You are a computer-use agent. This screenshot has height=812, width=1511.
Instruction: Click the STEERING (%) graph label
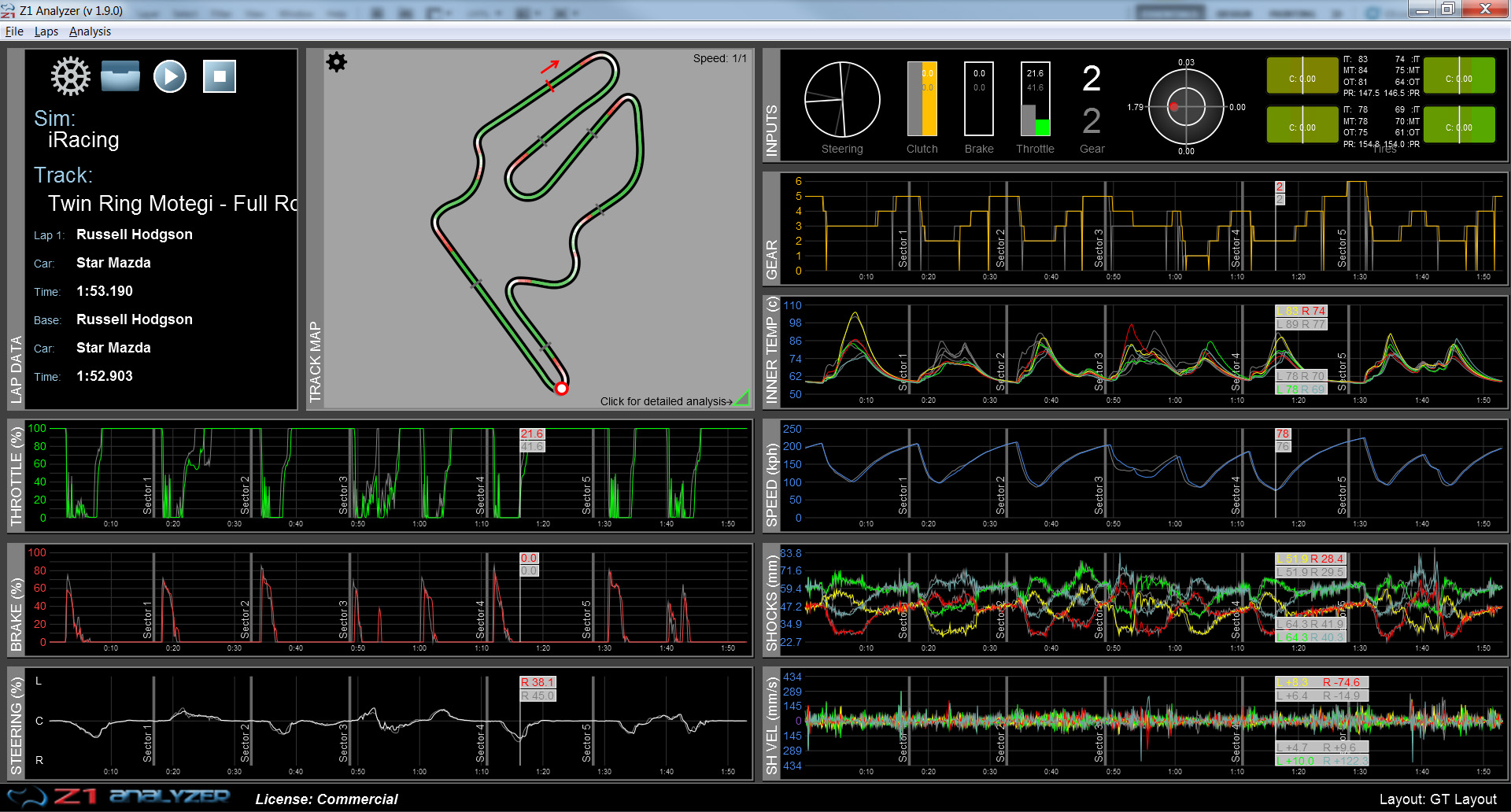coord(16,726)
